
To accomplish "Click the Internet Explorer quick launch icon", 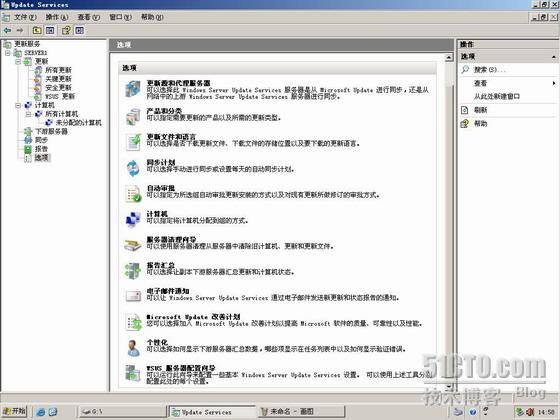I will coord(41,412).
